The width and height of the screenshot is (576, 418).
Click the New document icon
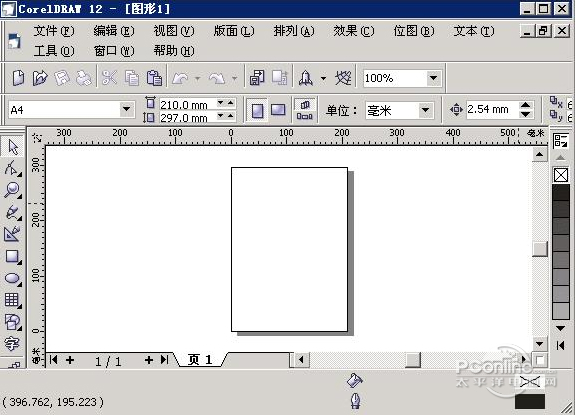pyautogui.click(x=18, y=78)
